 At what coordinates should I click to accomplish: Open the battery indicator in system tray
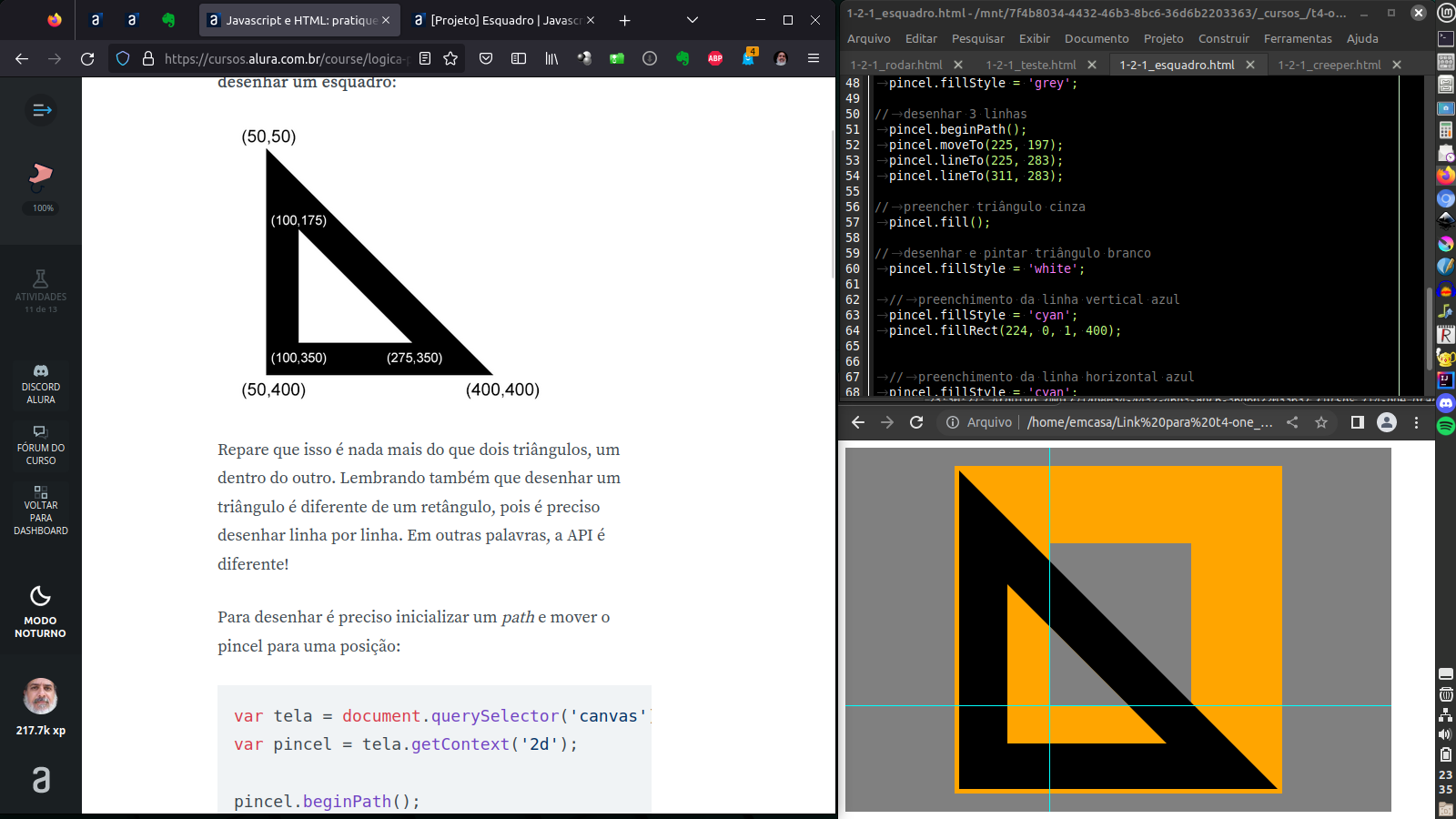(1446, 754)
